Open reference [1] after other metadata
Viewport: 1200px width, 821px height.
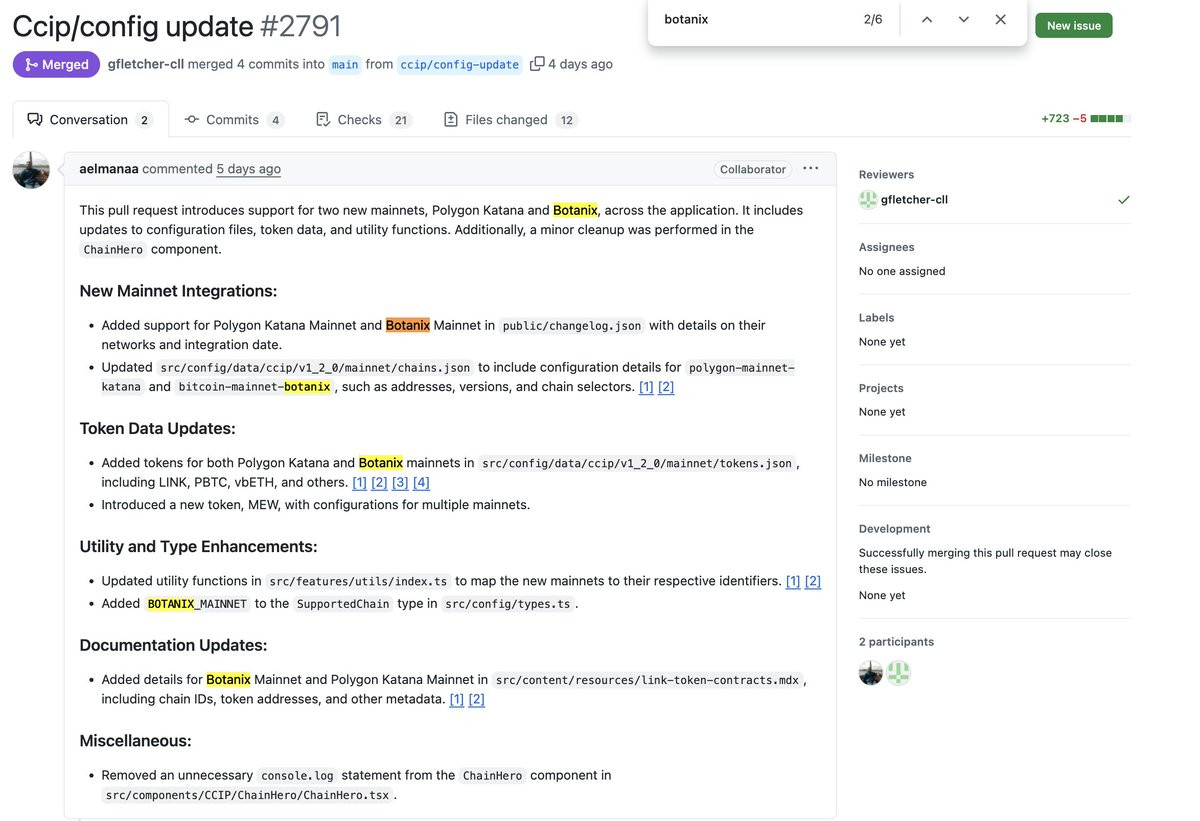click(456, 699)
